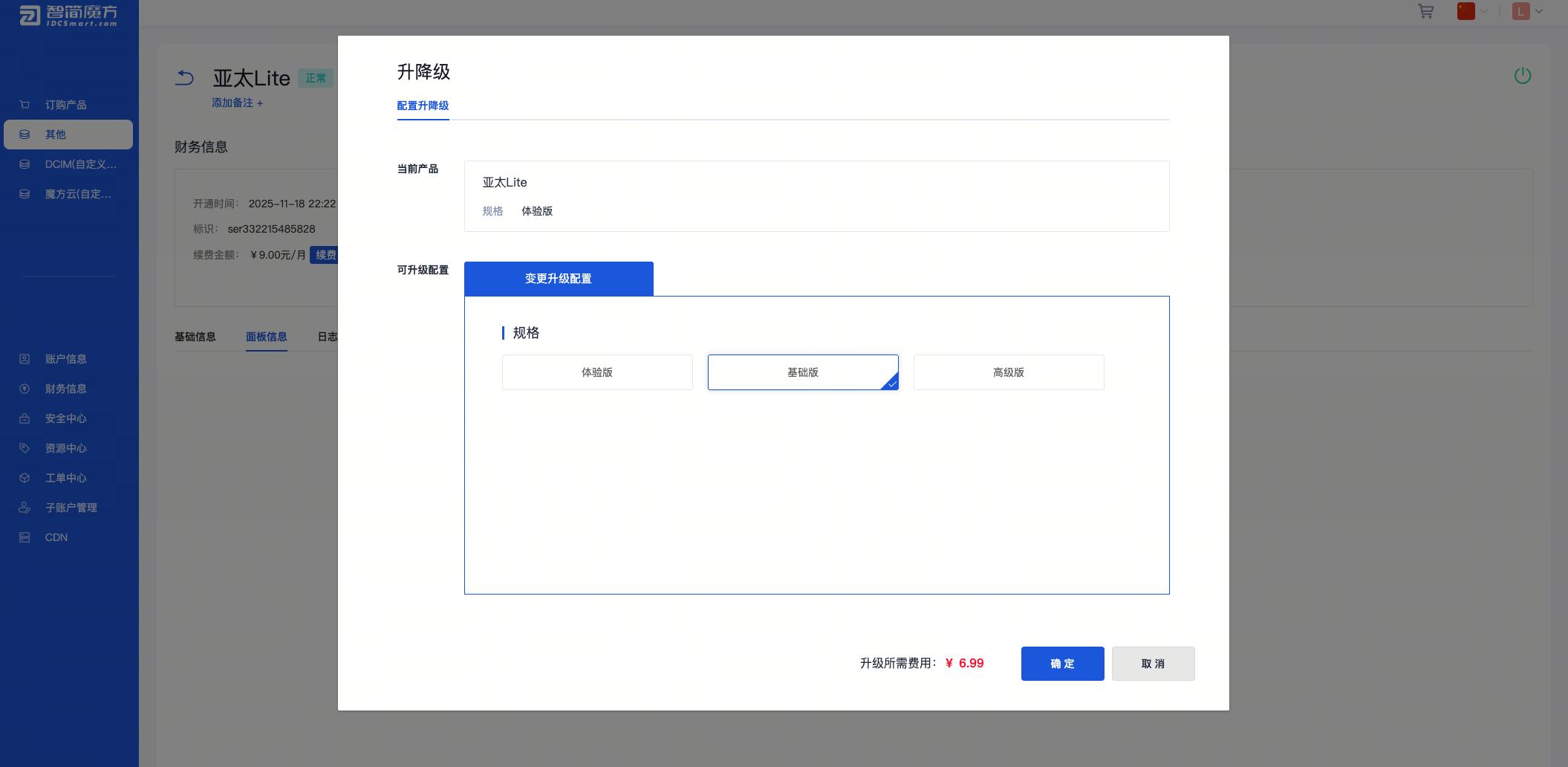Click the green power icon
The image size is (1568, 767).
tap(1522, 76)
